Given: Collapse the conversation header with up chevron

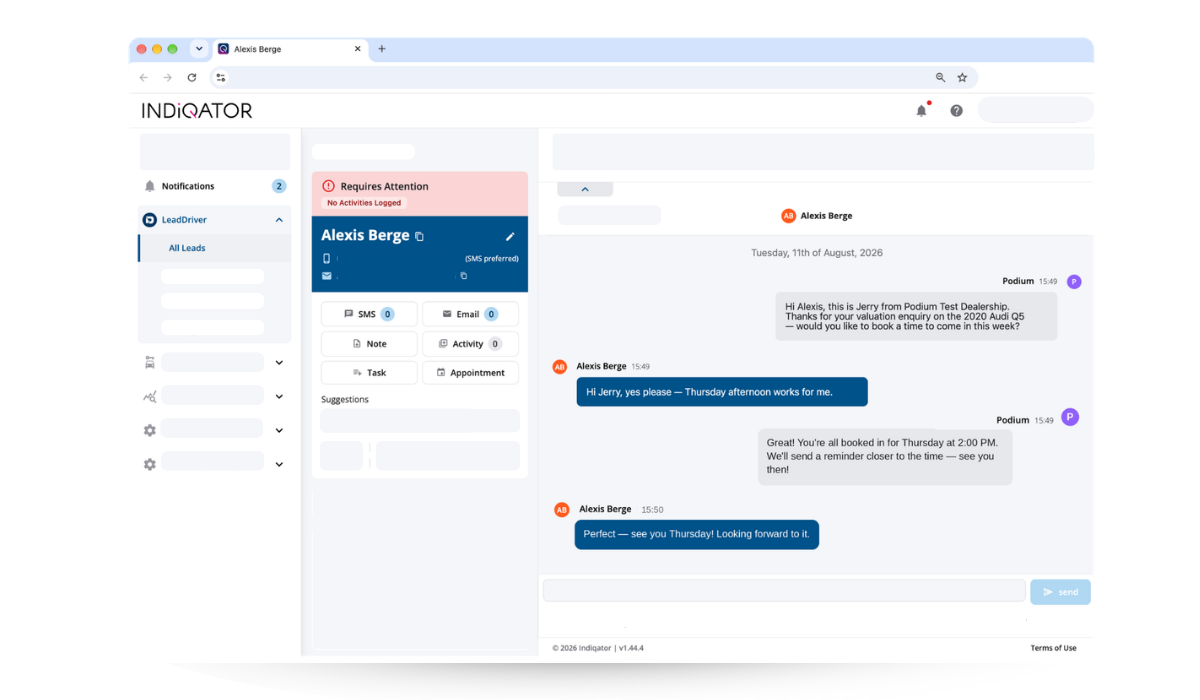Looking at the screenshot, I should pos(585,189).
